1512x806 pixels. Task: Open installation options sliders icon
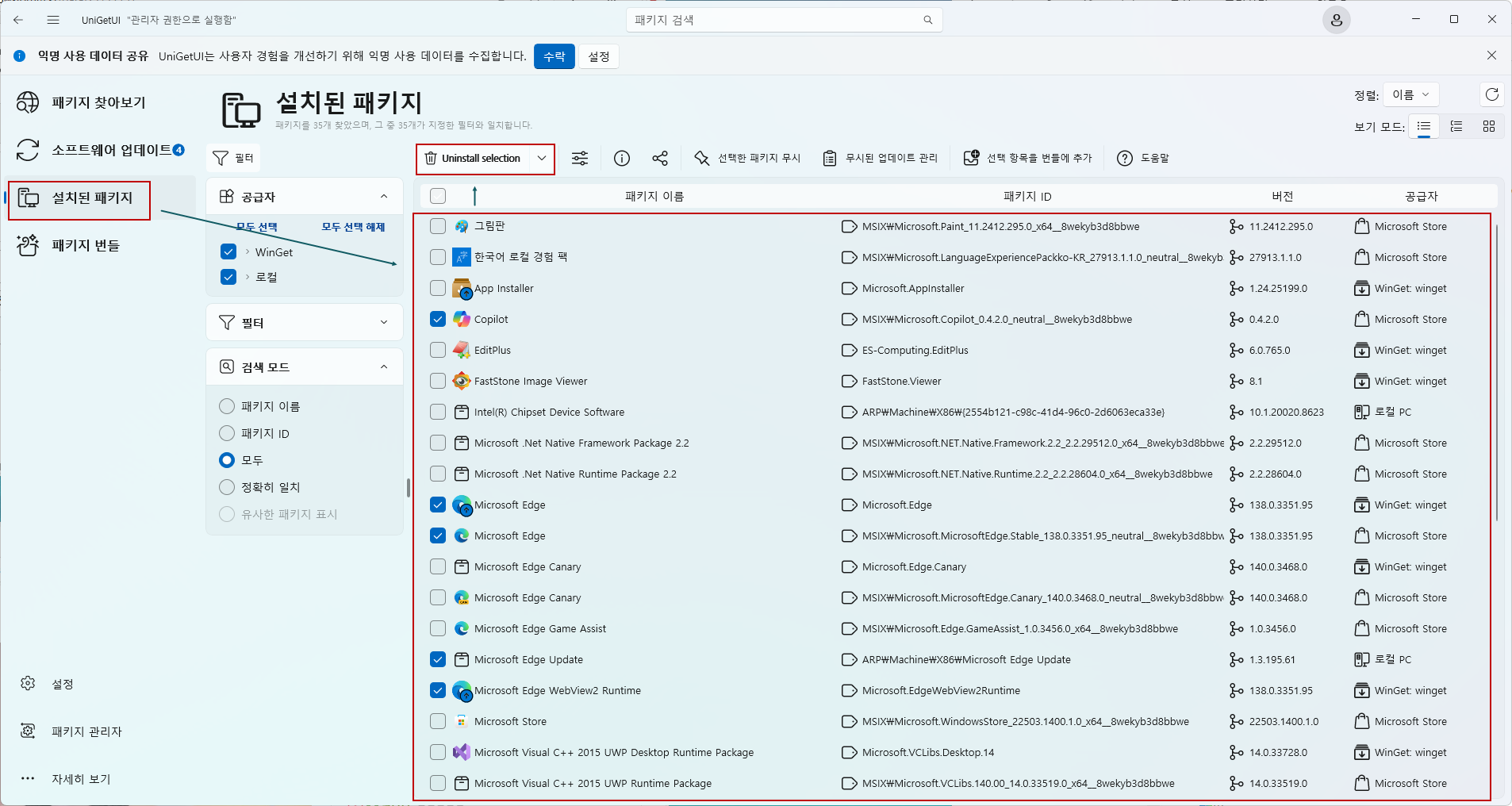[580, 158]
